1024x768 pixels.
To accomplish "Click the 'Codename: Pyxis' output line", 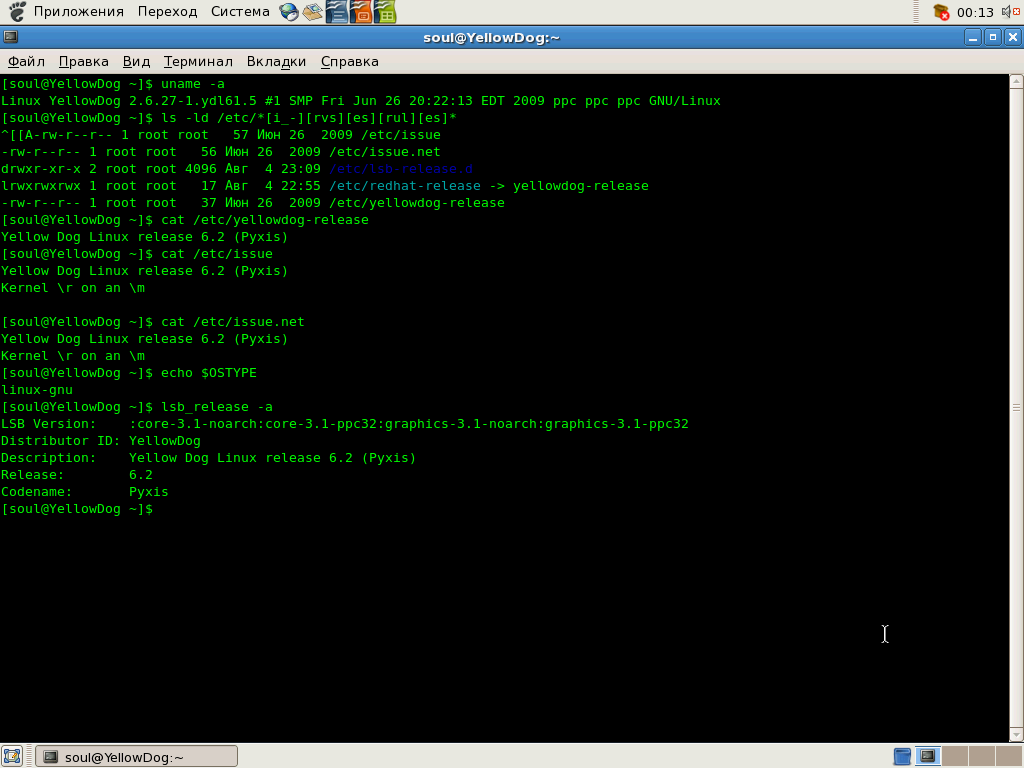I will tap(85, 492).
